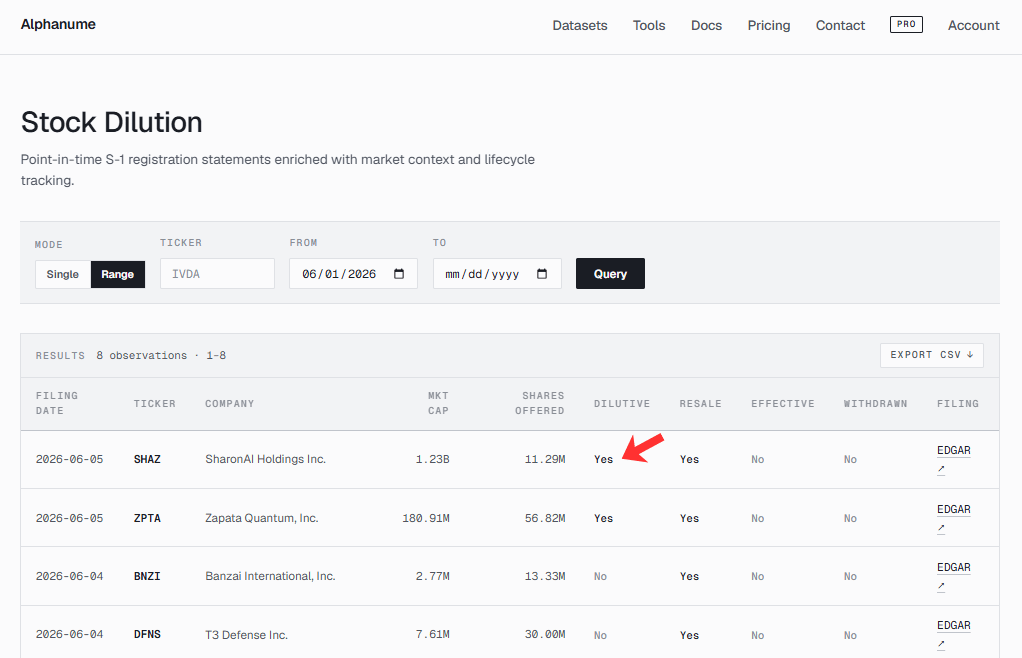Click the From date field 06/01/2026
Image resolution: width=1022 pixels, height=658 pixels.
click(353, 274)
